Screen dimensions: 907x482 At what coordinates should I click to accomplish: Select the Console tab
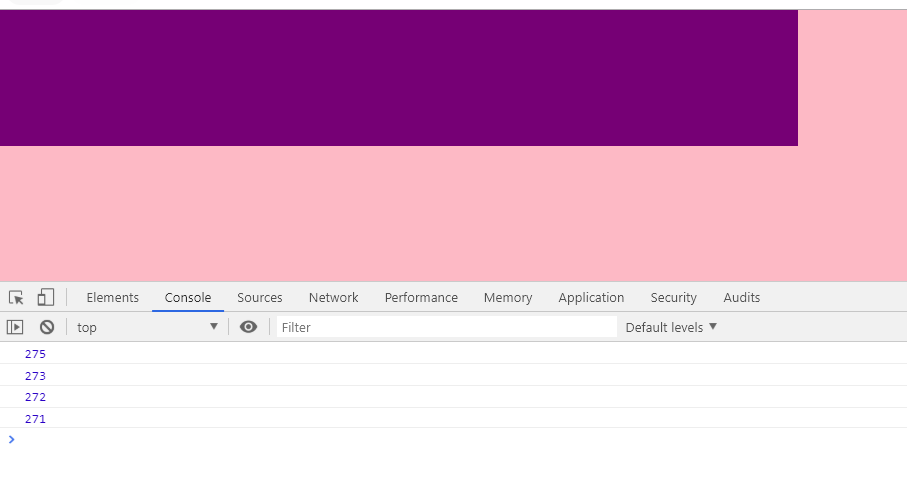pos(188,297)
